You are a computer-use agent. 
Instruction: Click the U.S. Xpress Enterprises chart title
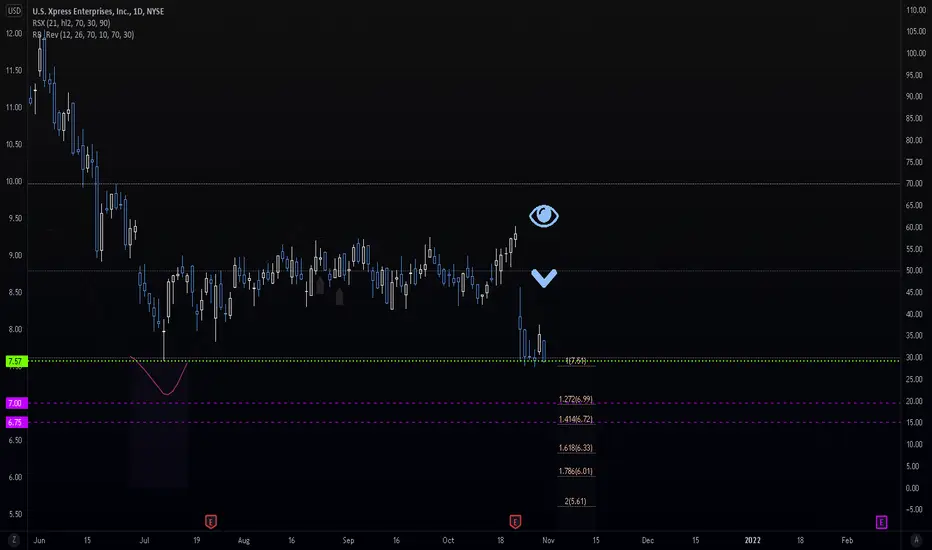[98, 11]
